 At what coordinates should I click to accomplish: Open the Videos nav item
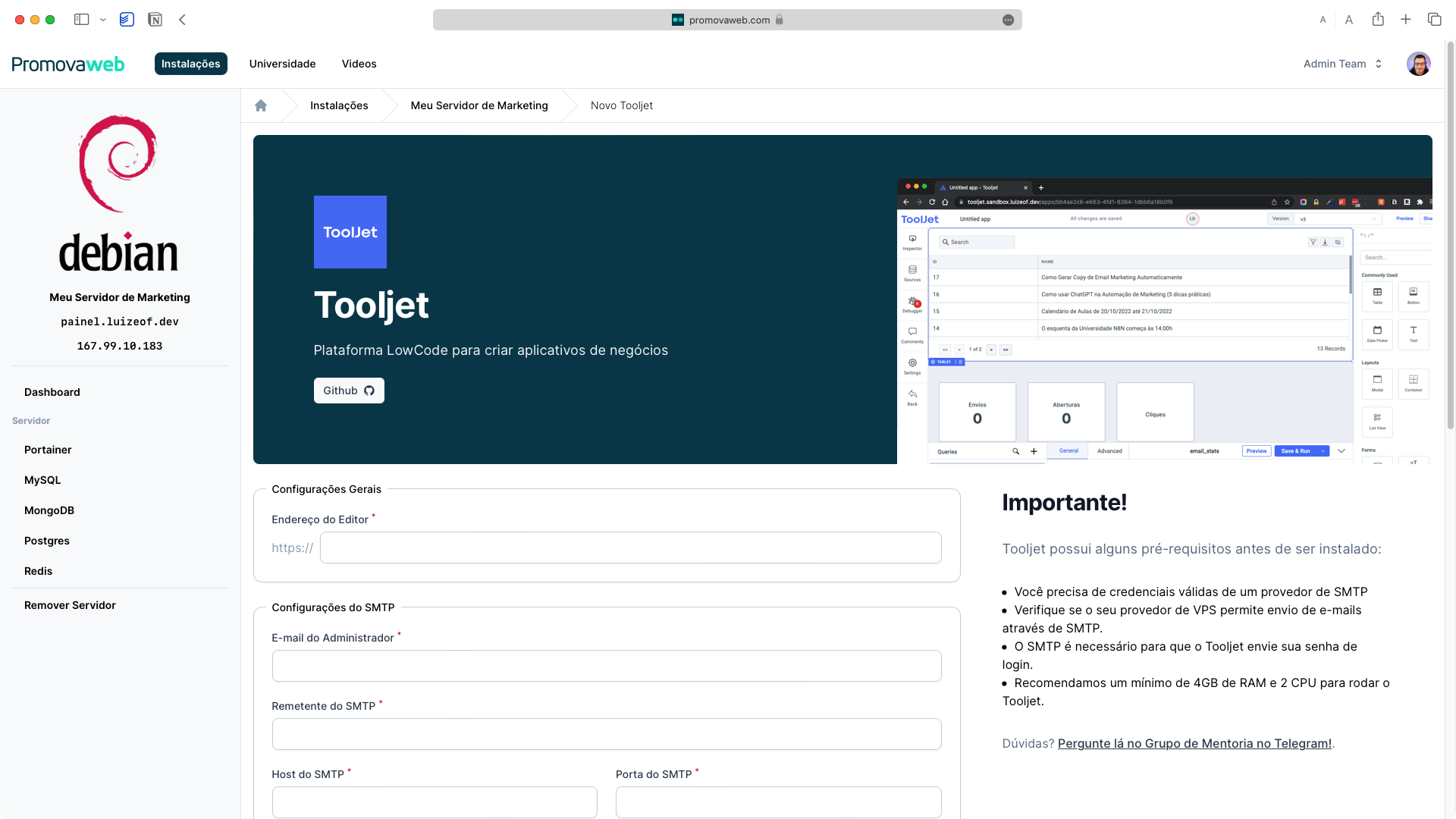tap(359, 64)
